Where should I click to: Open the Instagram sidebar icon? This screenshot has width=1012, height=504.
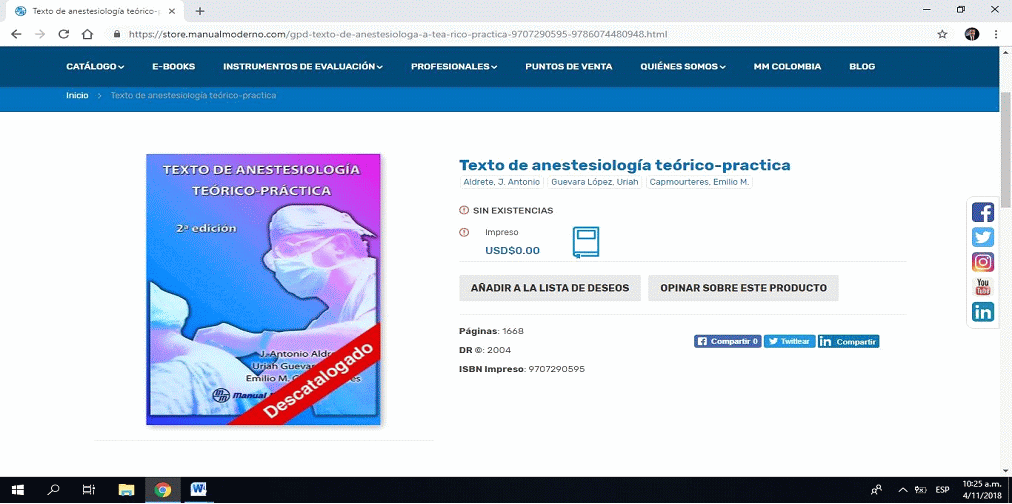(983, 262)
